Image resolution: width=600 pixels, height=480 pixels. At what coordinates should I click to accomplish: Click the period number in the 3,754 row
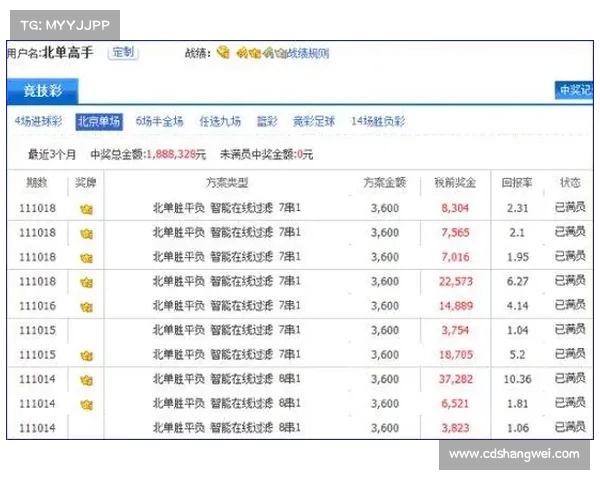click(x=37, y=330)
